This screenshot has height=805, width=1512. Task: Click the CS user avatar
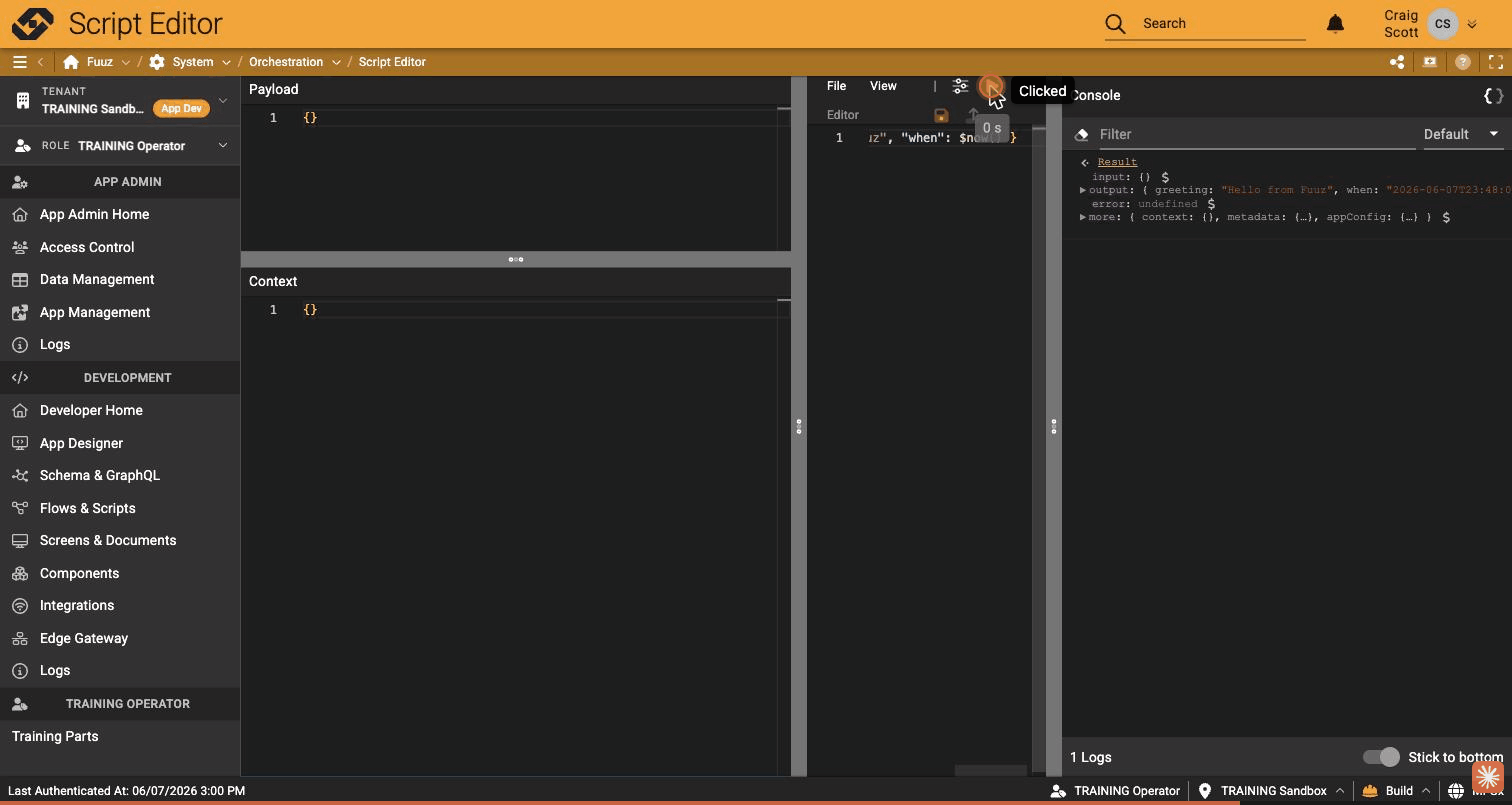pos(1442,24)
